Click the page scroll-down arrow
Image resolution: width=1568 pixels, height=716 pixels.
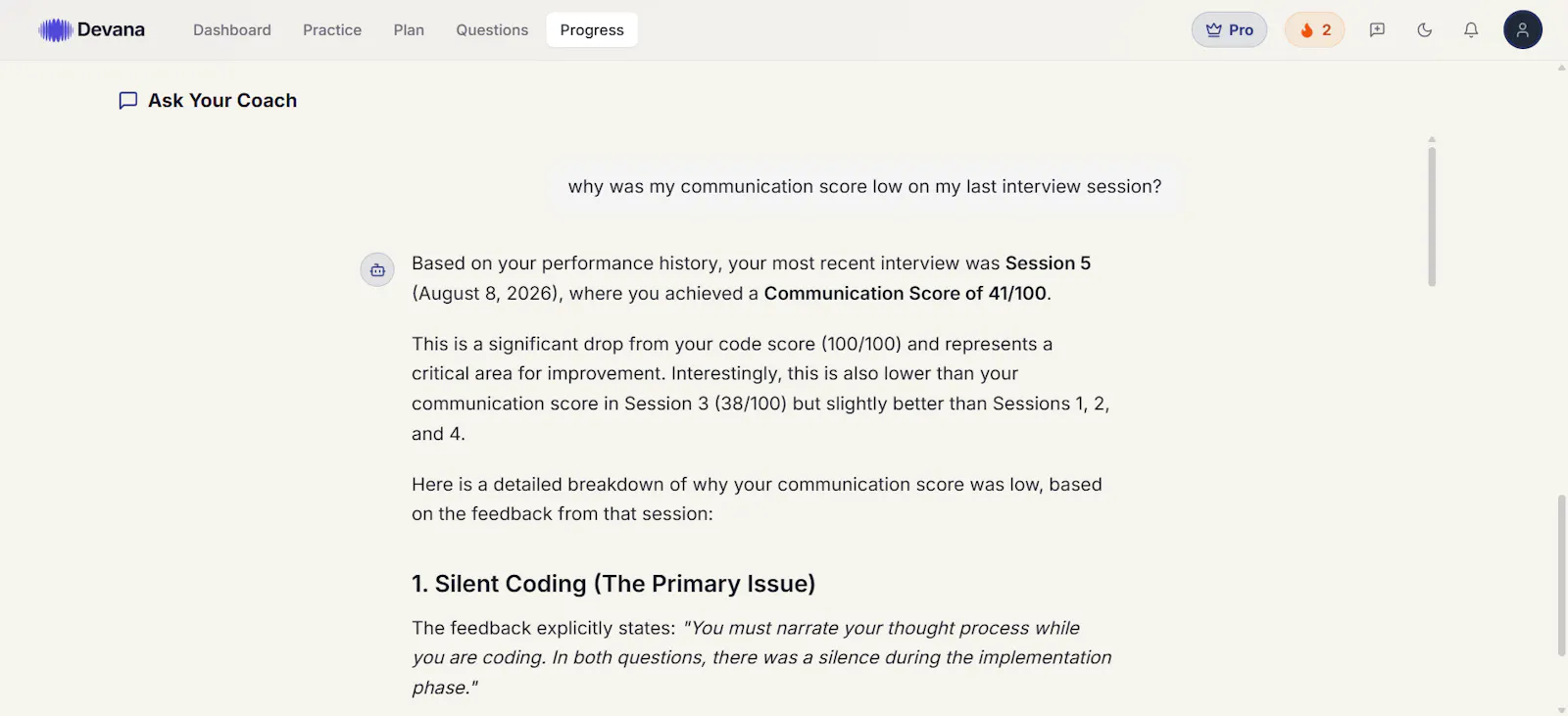1561,709
